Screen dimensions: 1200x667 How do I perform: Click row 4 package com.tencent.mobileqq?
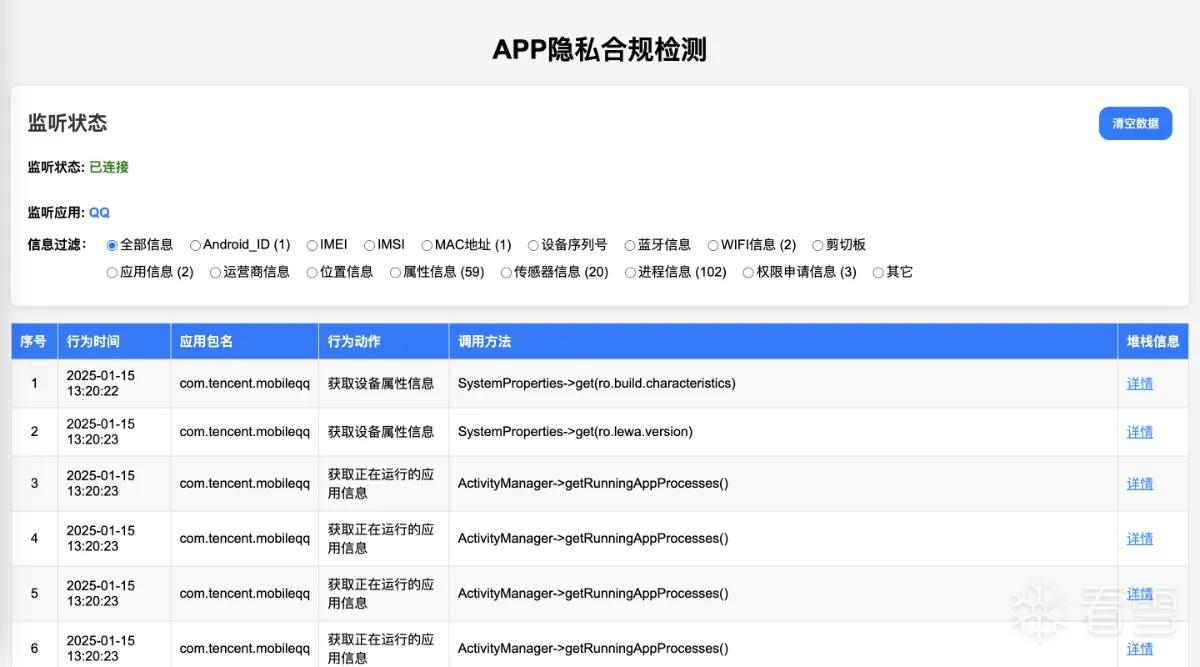245,539
